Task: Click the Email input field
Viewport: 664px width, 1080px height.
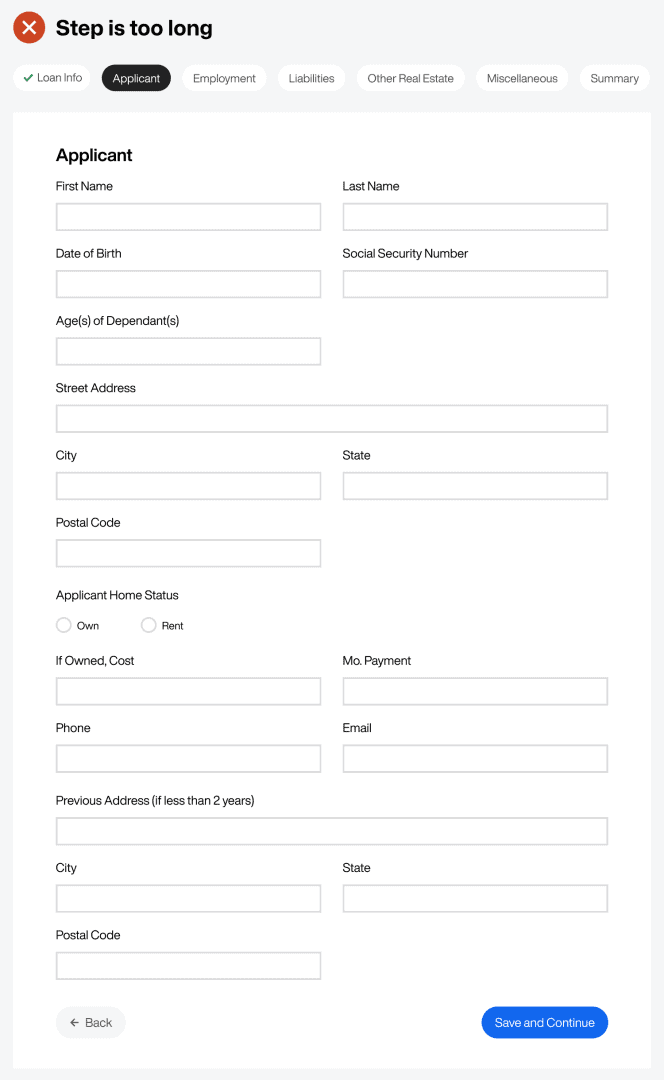Action: 475,759
